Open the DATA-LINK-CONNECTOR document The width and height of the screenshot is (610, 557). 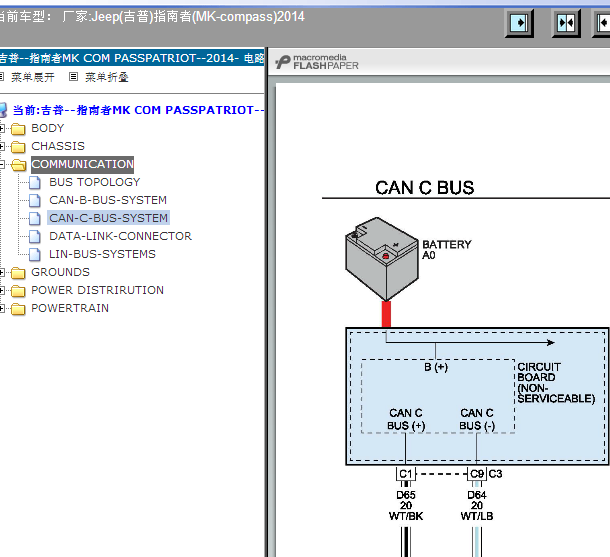[x=120, y=236]
